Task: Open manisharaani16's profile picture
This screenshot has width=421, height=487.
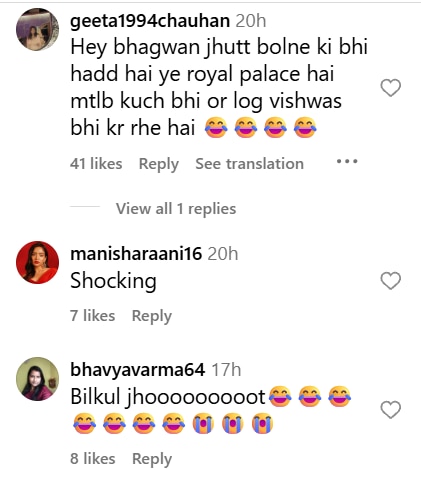Action: click(38, 262)
